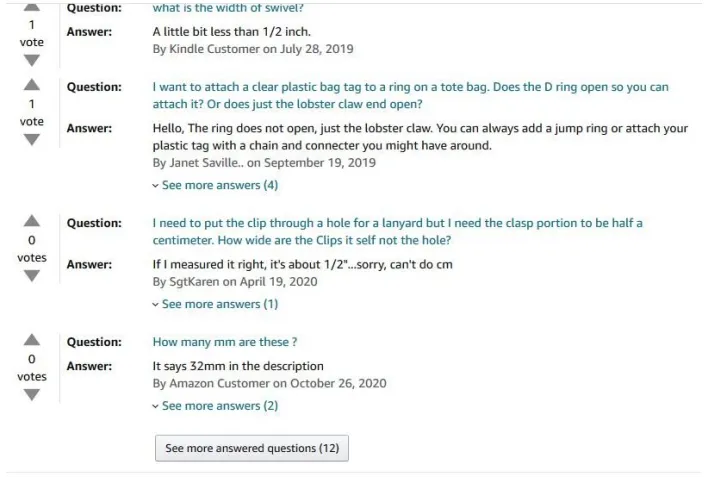Click the chevron beside See more answers (2)
This screenshot has height=477, width=726.
pyautogui.click(x=156, y=407)
